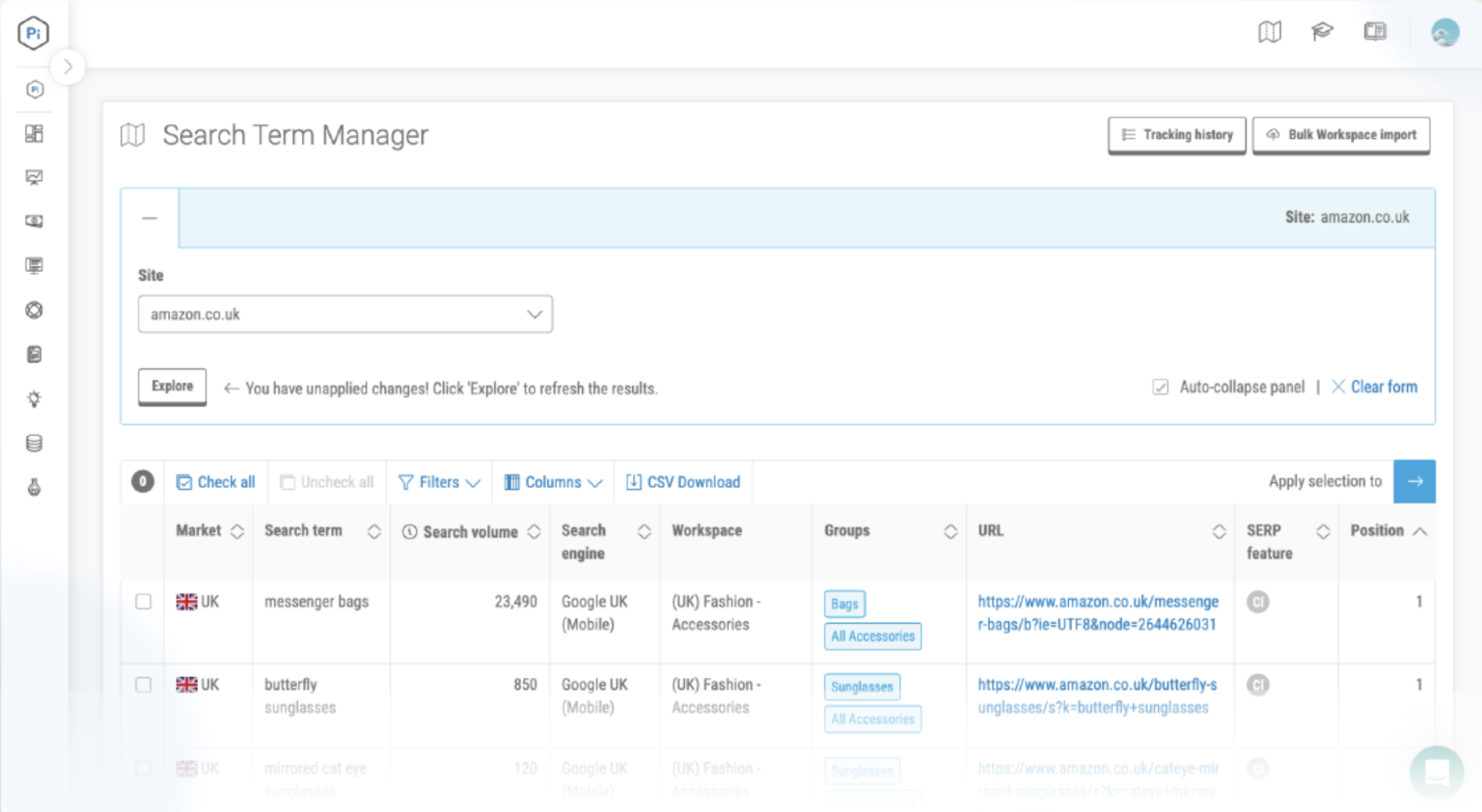Select the butterfly sunglasses row checkbox
This screenshot has width=1482, height=812.
click(142, 685)
